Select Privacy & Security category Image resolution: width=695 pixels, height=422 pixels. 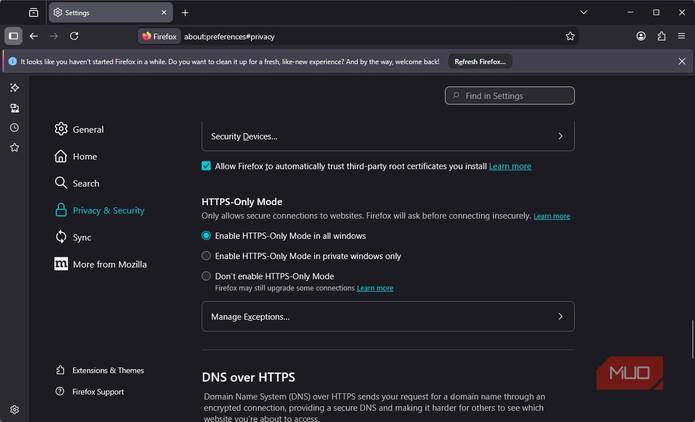pyautogui.click(x=100, y=210)
